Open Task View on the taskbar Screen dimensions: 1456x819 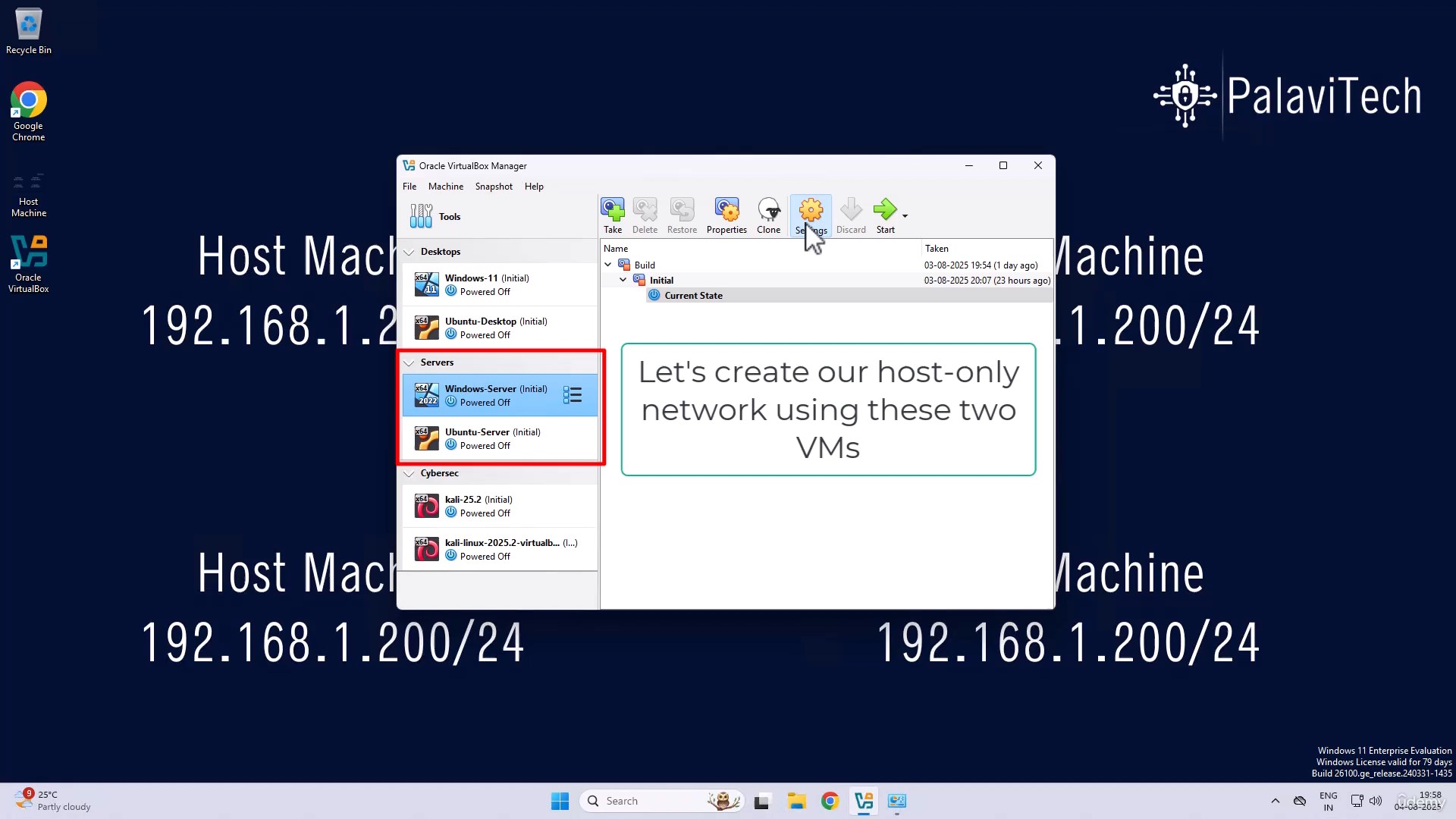762,801
